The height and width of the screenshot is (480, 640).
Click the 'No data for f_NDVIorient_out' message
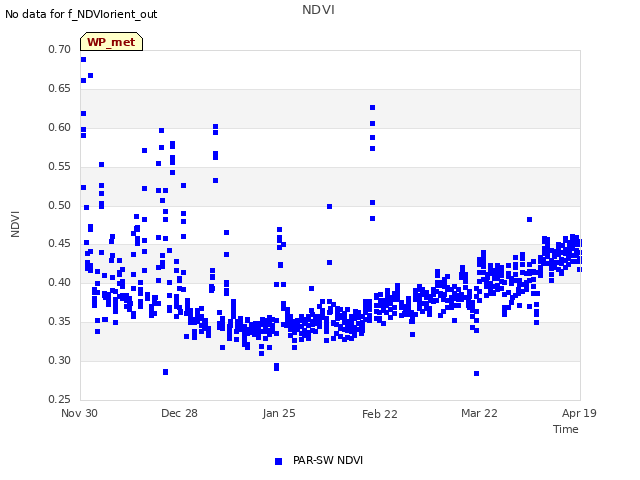[x=81, y=14]
